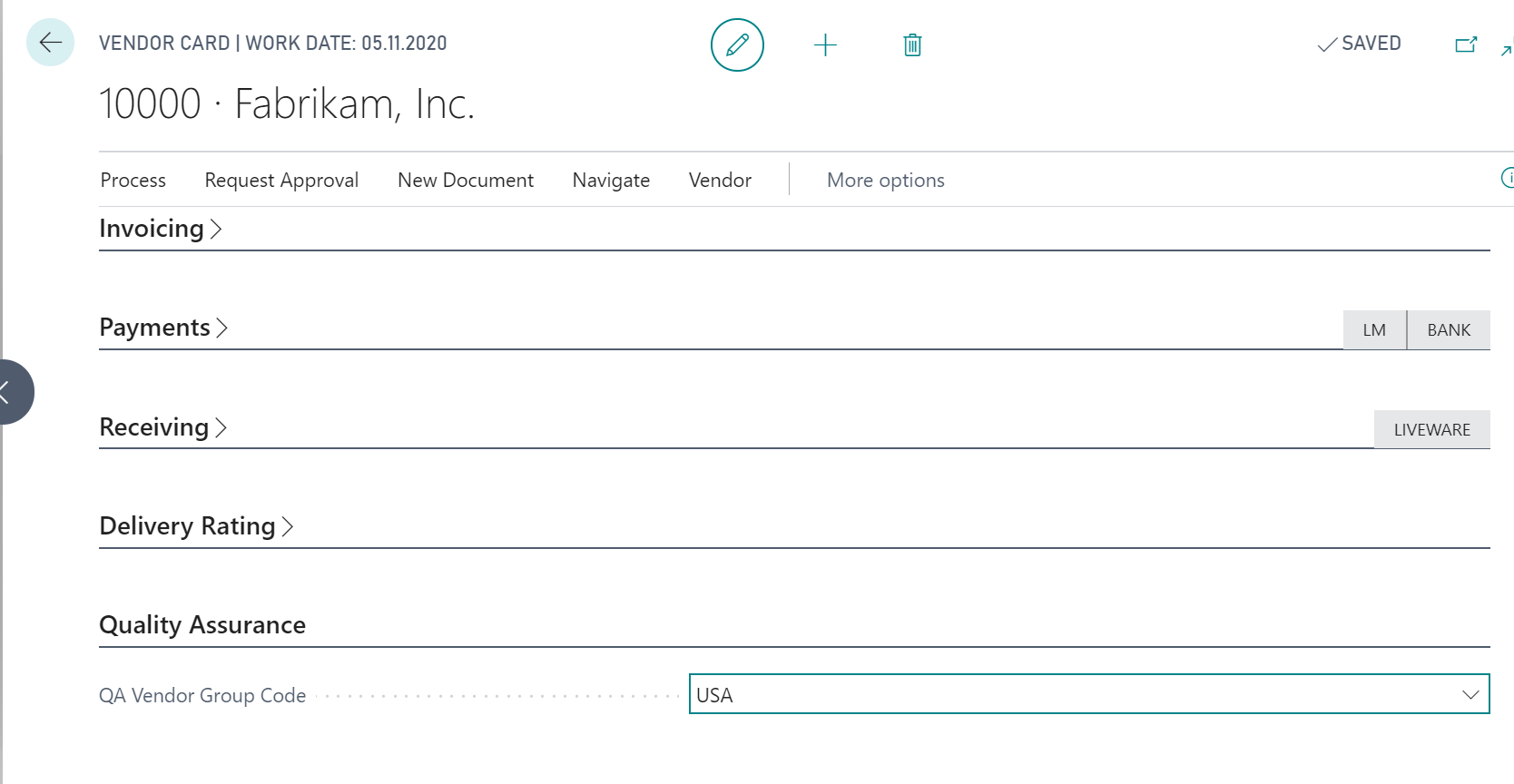Click the pencil edit icon
Screen dimensions: 1514x784
[737, 44]
